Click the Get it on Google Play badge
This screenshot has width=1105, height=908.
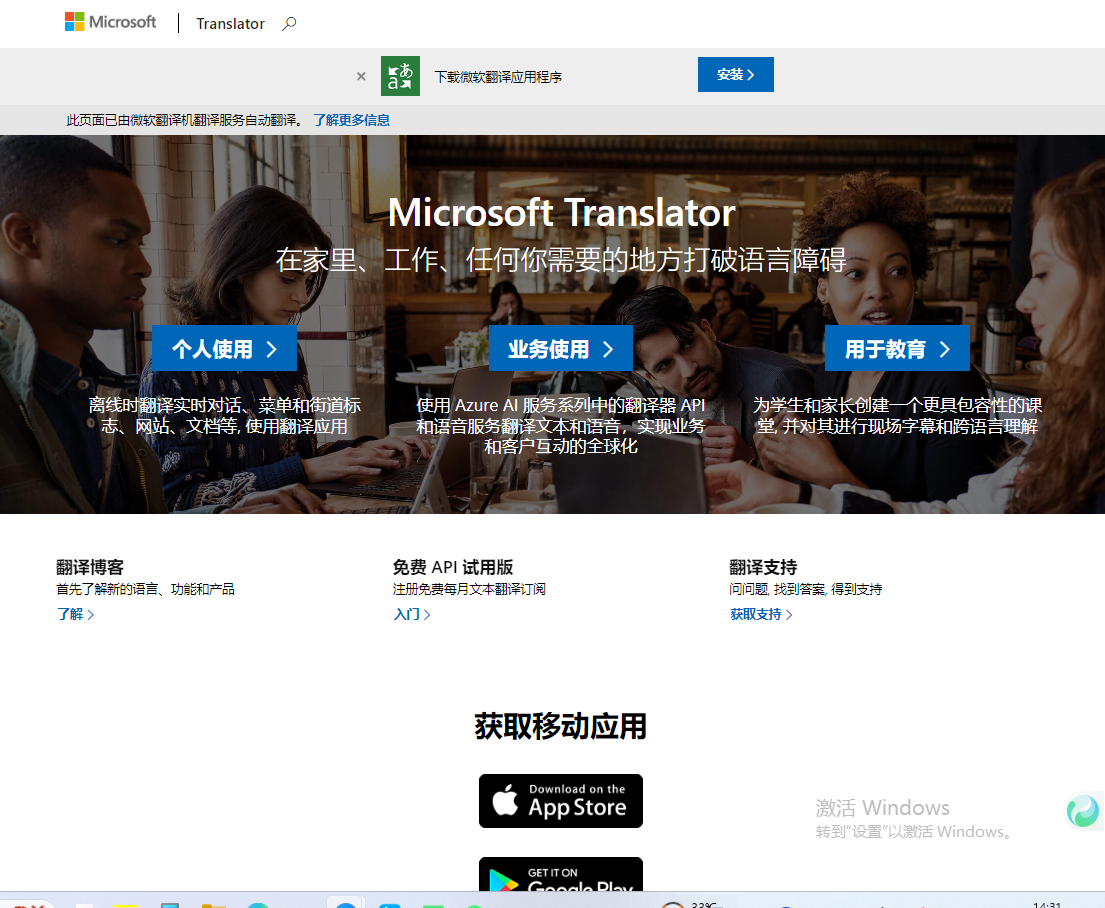[561, 874]
